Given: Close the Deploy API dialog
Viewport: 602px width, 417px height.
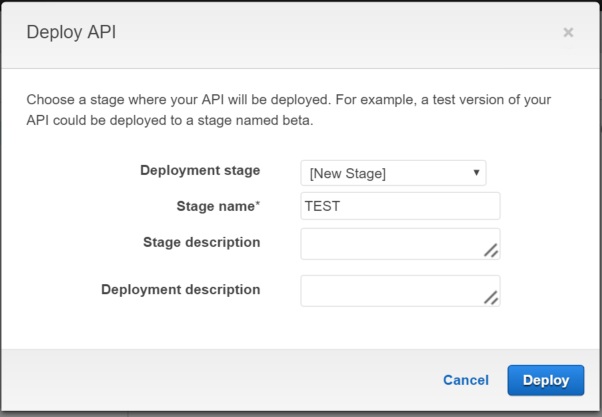Looking at the screenshot, I should (568, 32).
